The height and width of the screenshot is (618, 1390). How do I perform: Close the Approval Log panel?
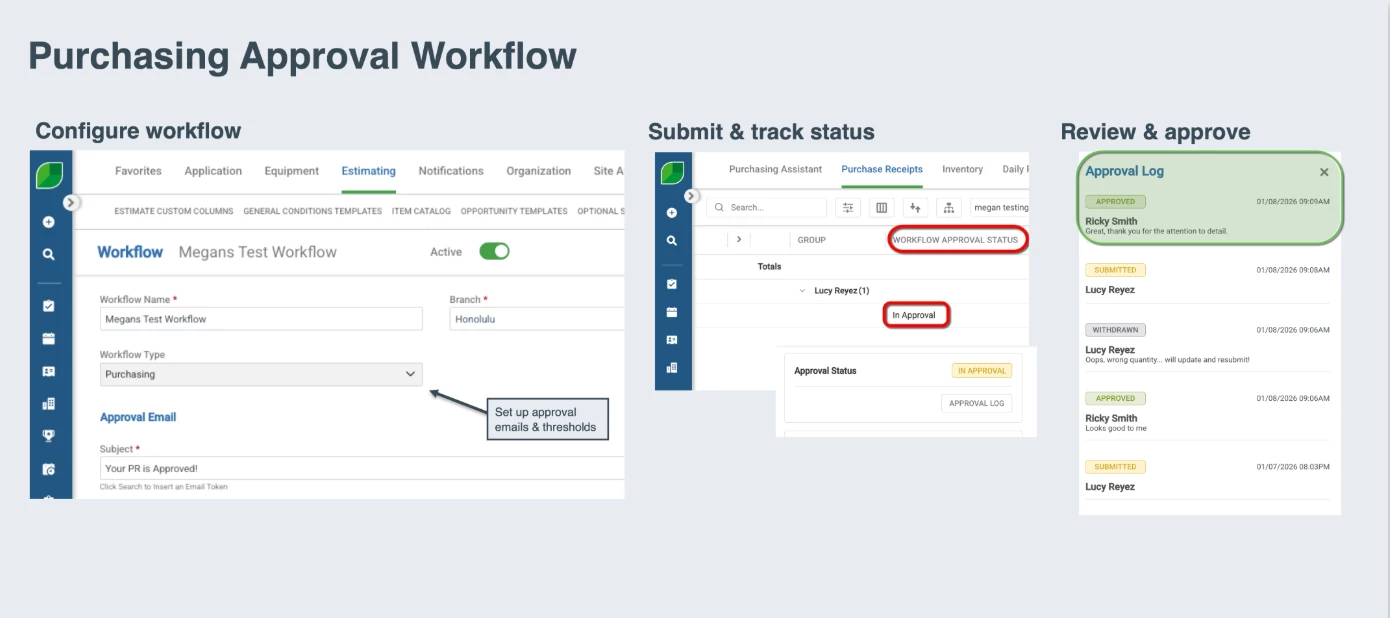point(1324,172)
